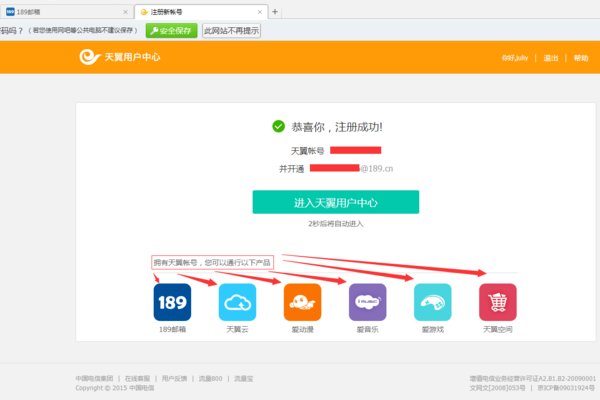This screenshot has width=600, height=400.
Task: Click the 189邮箱 label under icon
Action: (x=172, y=329)
